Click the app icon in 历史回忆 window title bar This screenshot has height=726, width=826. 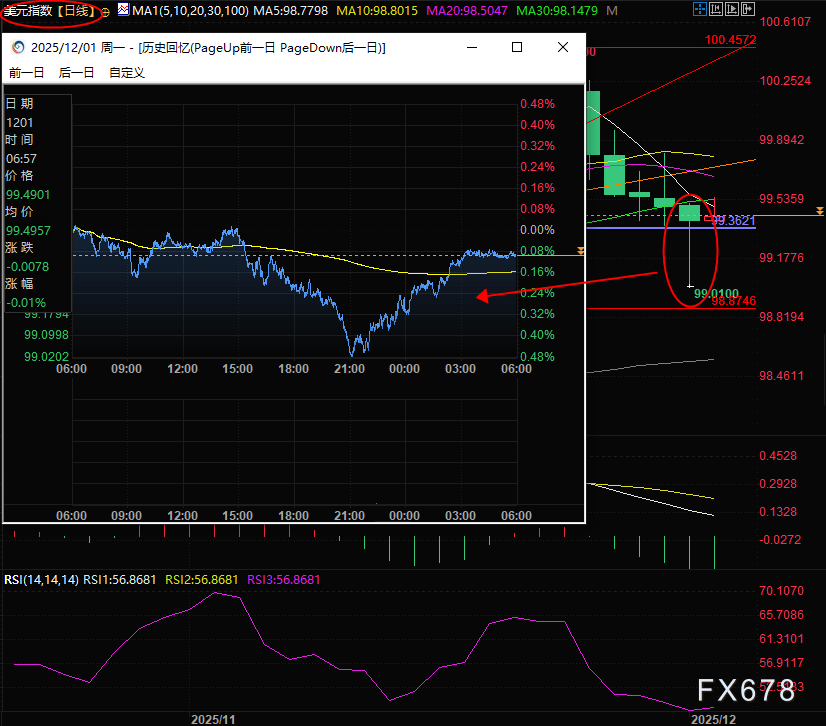(x=17, y=48)
